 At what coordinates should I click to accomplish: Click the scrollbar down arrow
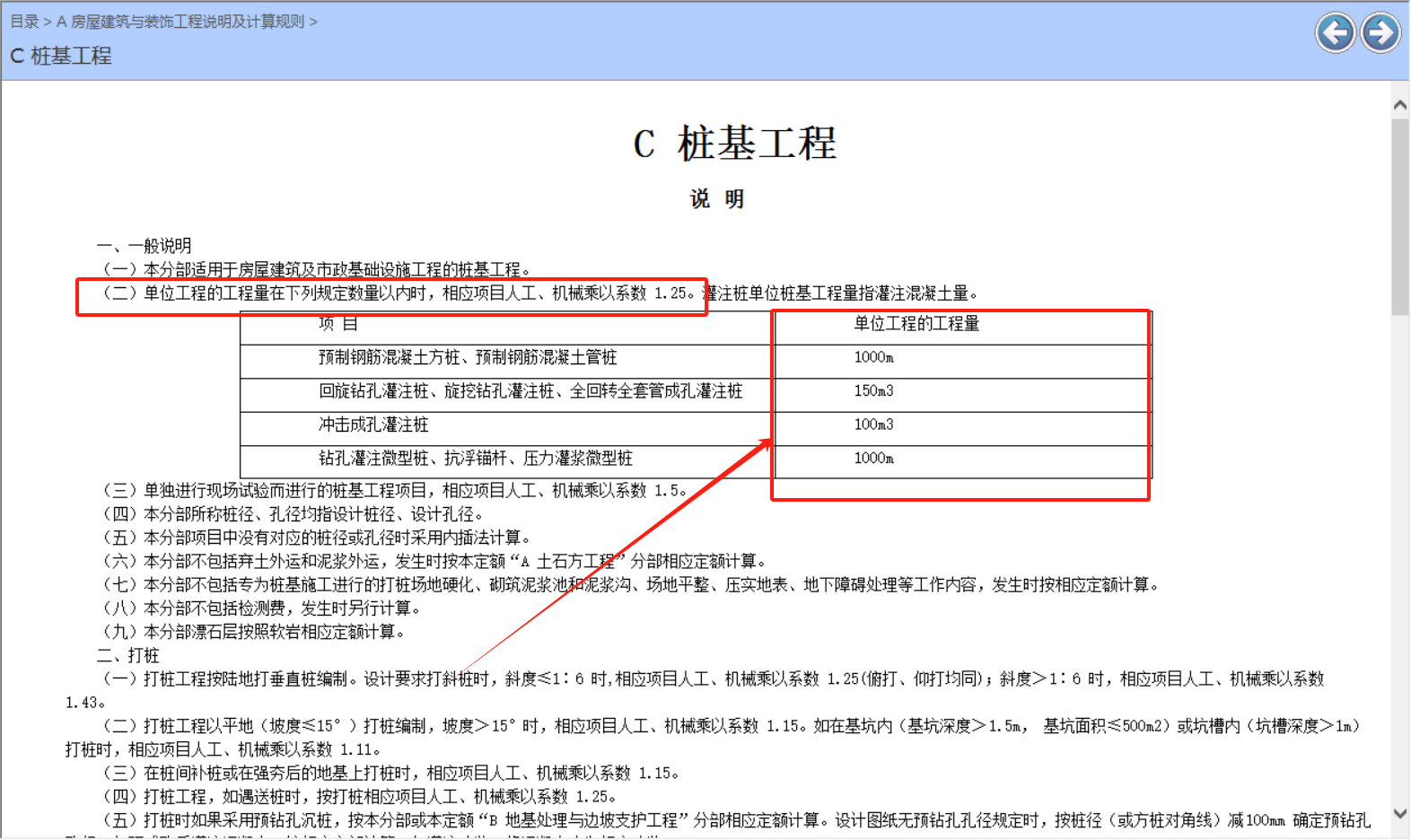(1400, 813)
